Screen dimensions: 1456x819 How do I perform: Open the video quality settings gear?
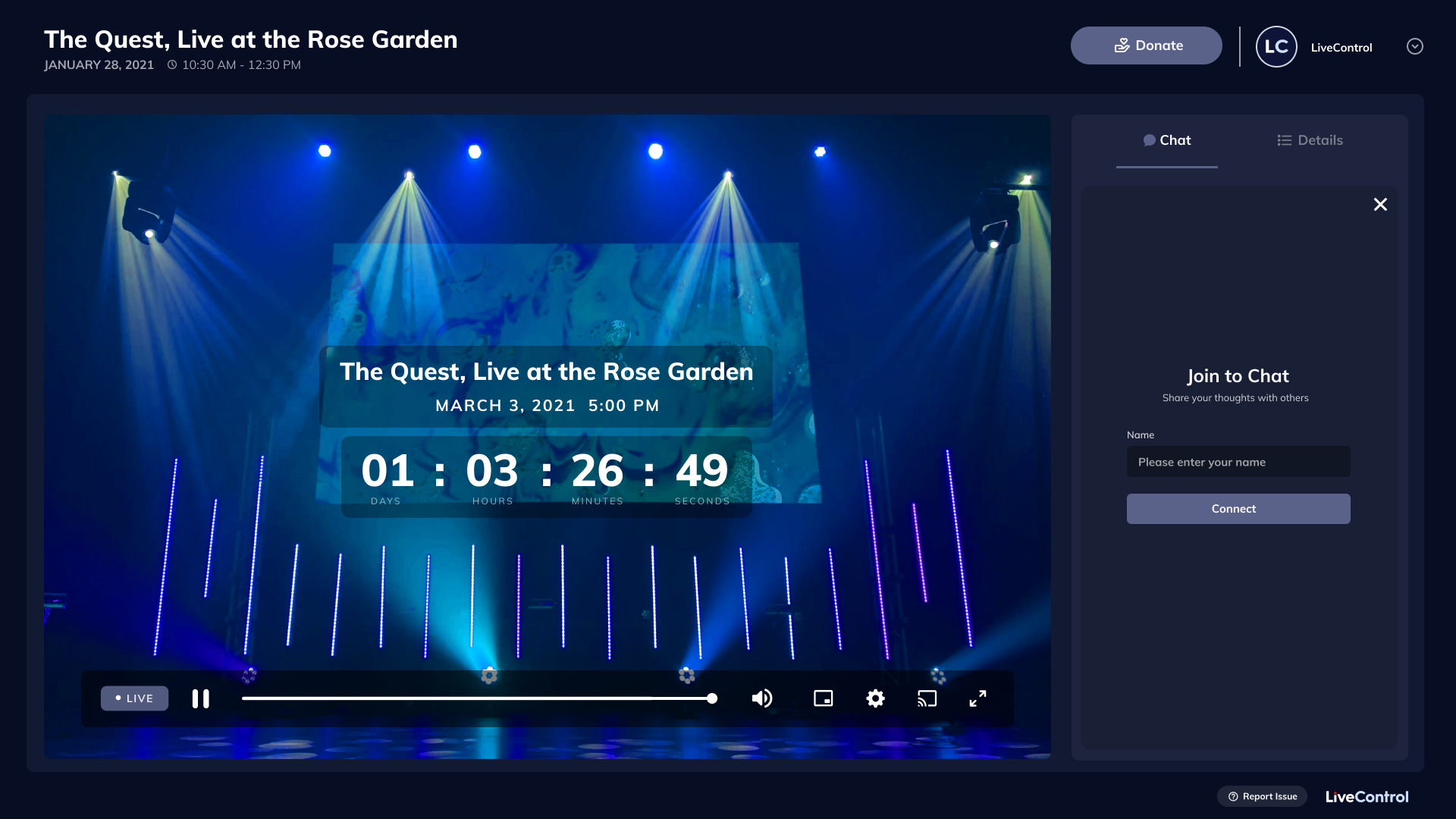point(875,698)
